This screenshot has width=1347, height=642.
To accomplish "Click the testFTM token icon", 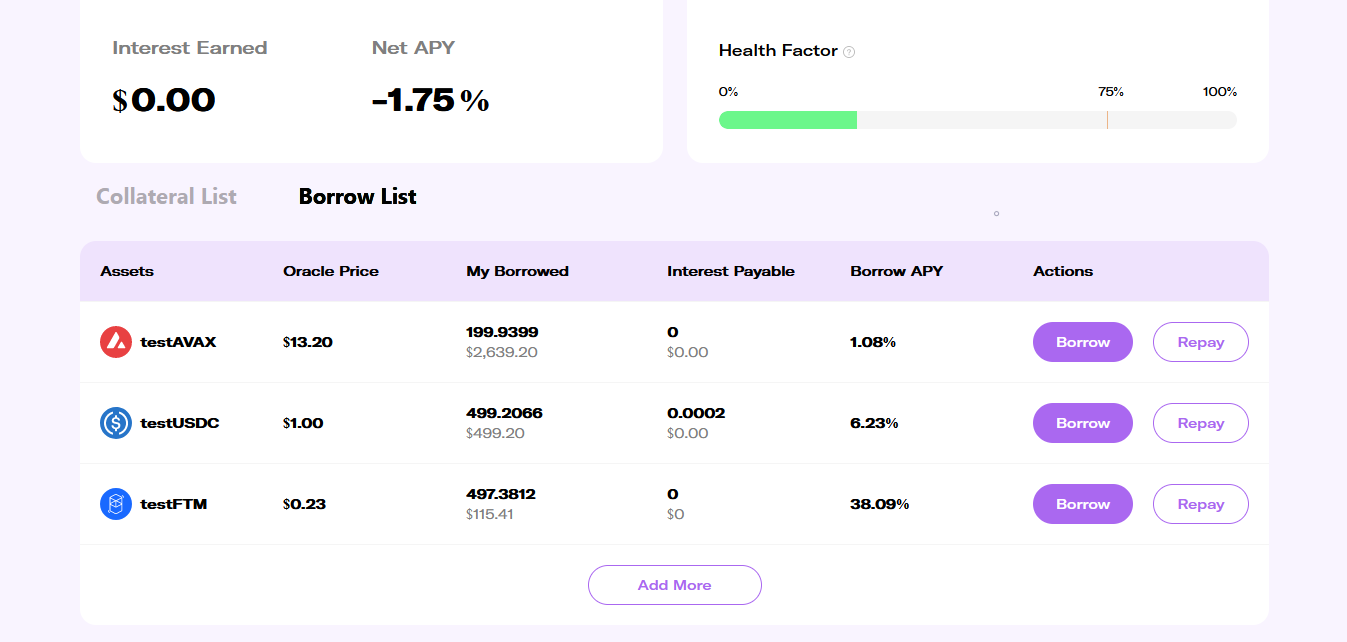I will click(116, 504).
